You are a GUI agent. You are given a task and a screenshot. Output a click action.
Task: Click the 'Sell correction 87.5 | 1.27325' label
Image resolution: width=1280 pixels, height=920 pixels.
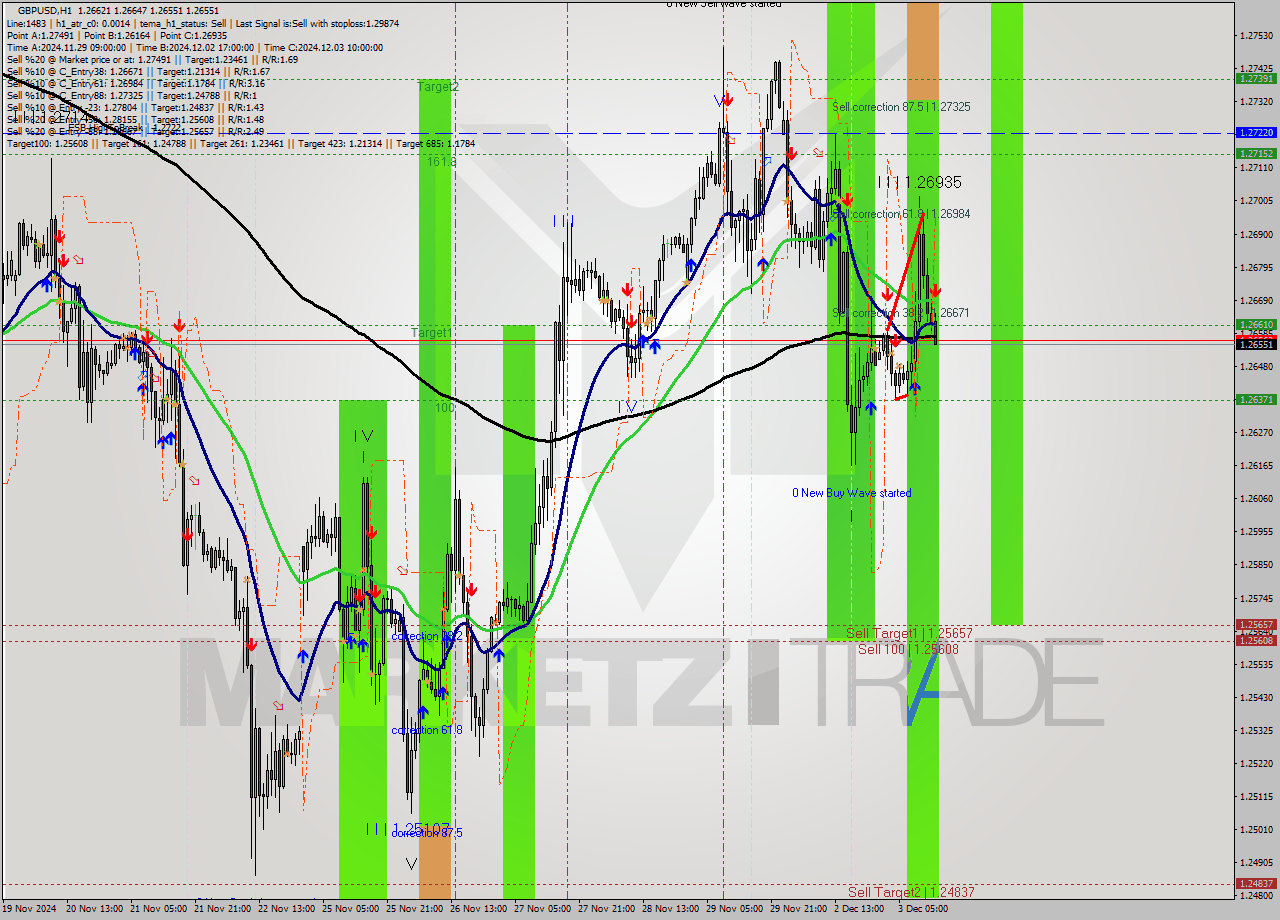click(x=901, y=106)
